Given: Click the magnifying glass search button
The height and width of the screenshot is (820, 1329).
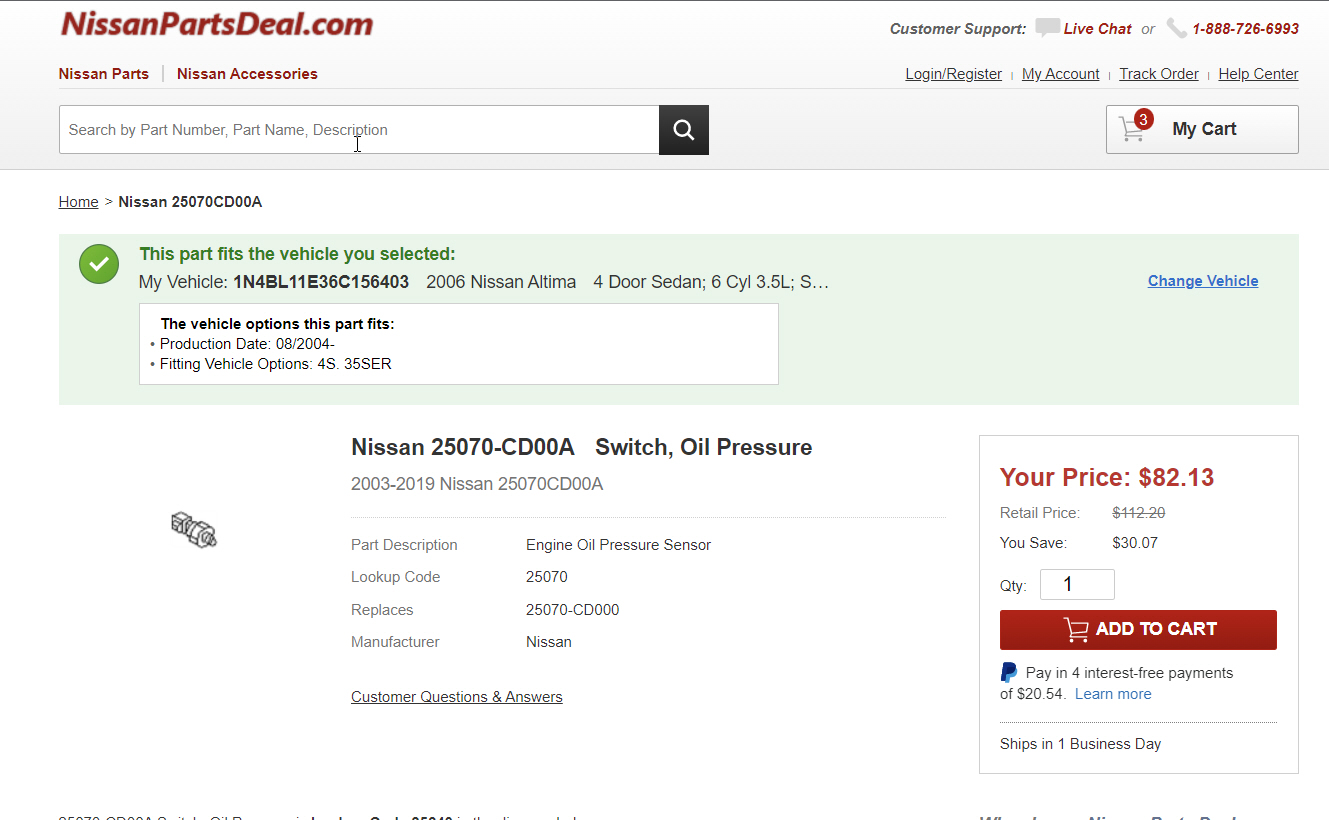Looking at the screenshot, I should point(683,130).
